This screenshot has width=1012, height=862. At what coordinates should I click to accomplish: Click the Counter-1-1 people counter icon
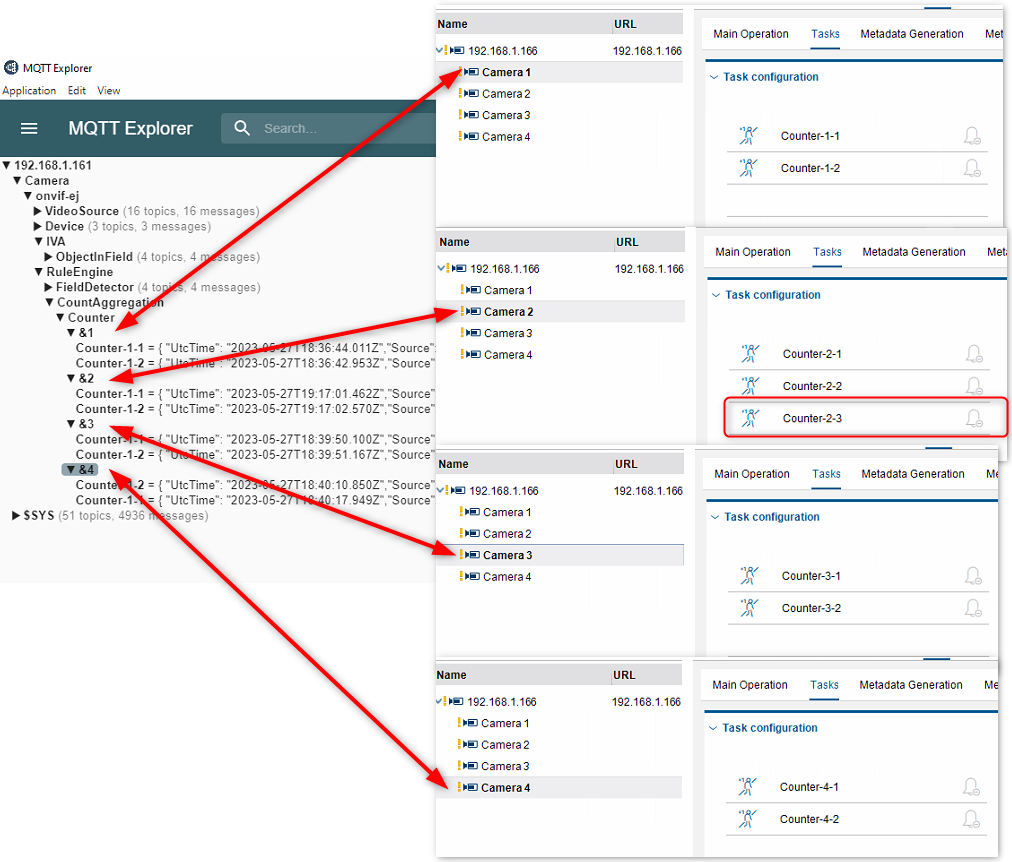coord(748,135)
